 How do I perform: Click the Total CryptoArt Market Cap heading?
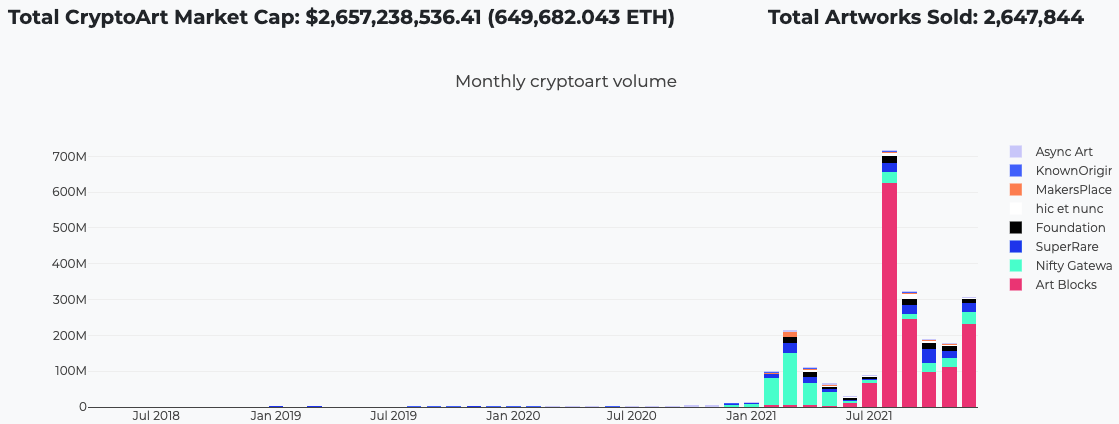341,18
